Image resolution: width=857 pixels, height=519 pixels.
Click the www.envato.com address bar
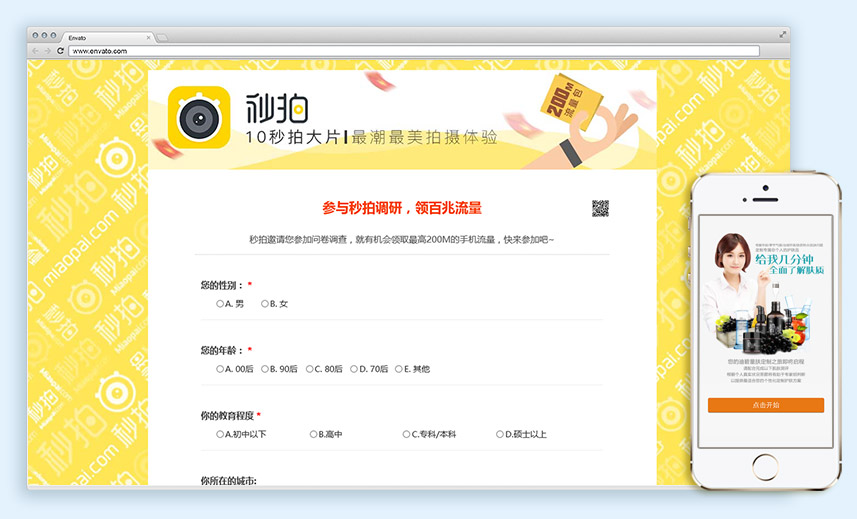(414, 51)
